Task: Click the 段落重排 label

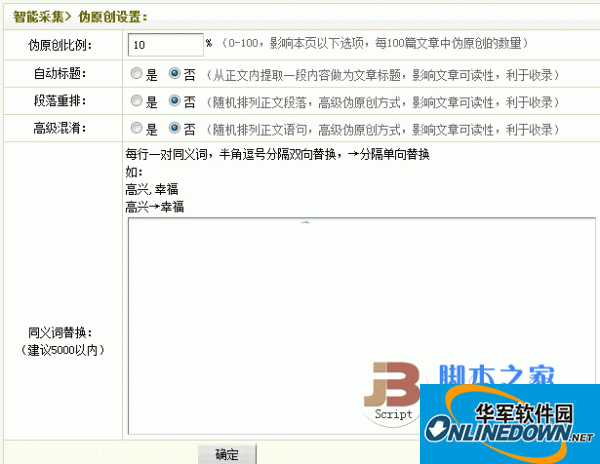Action: [60, 101]
